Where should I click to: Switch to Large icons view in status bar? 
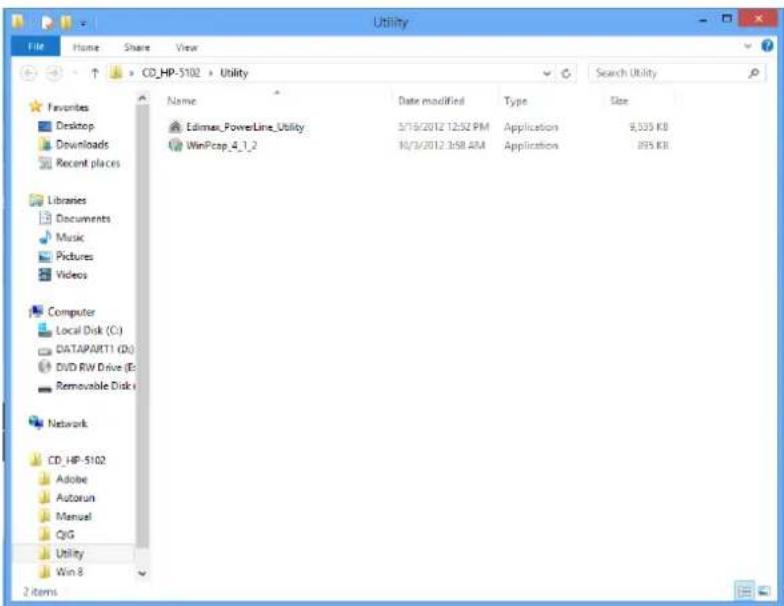pyautogui.click(x=764, y=592)
